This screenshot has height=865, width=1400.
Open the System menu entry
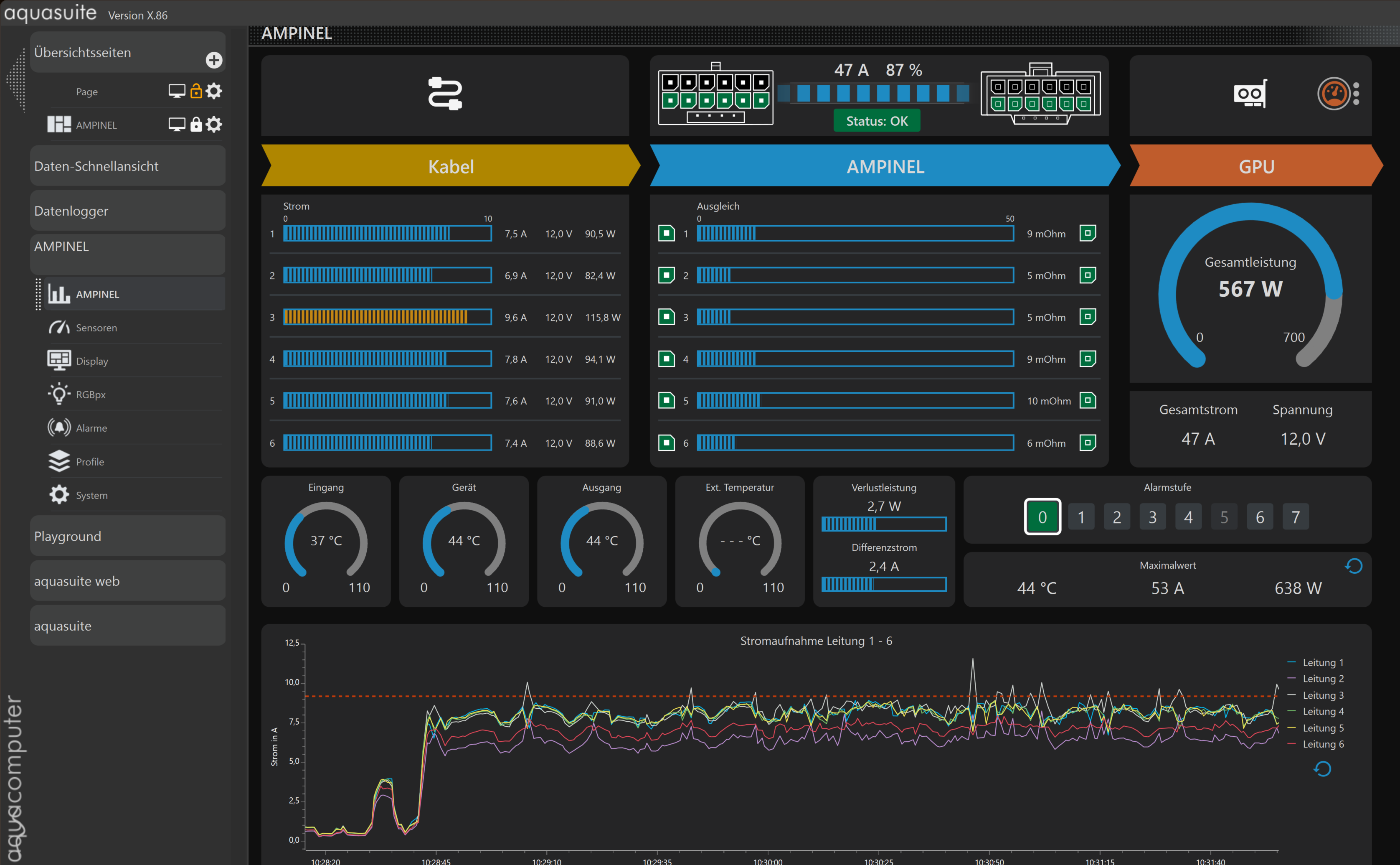(x=91, y=495)
